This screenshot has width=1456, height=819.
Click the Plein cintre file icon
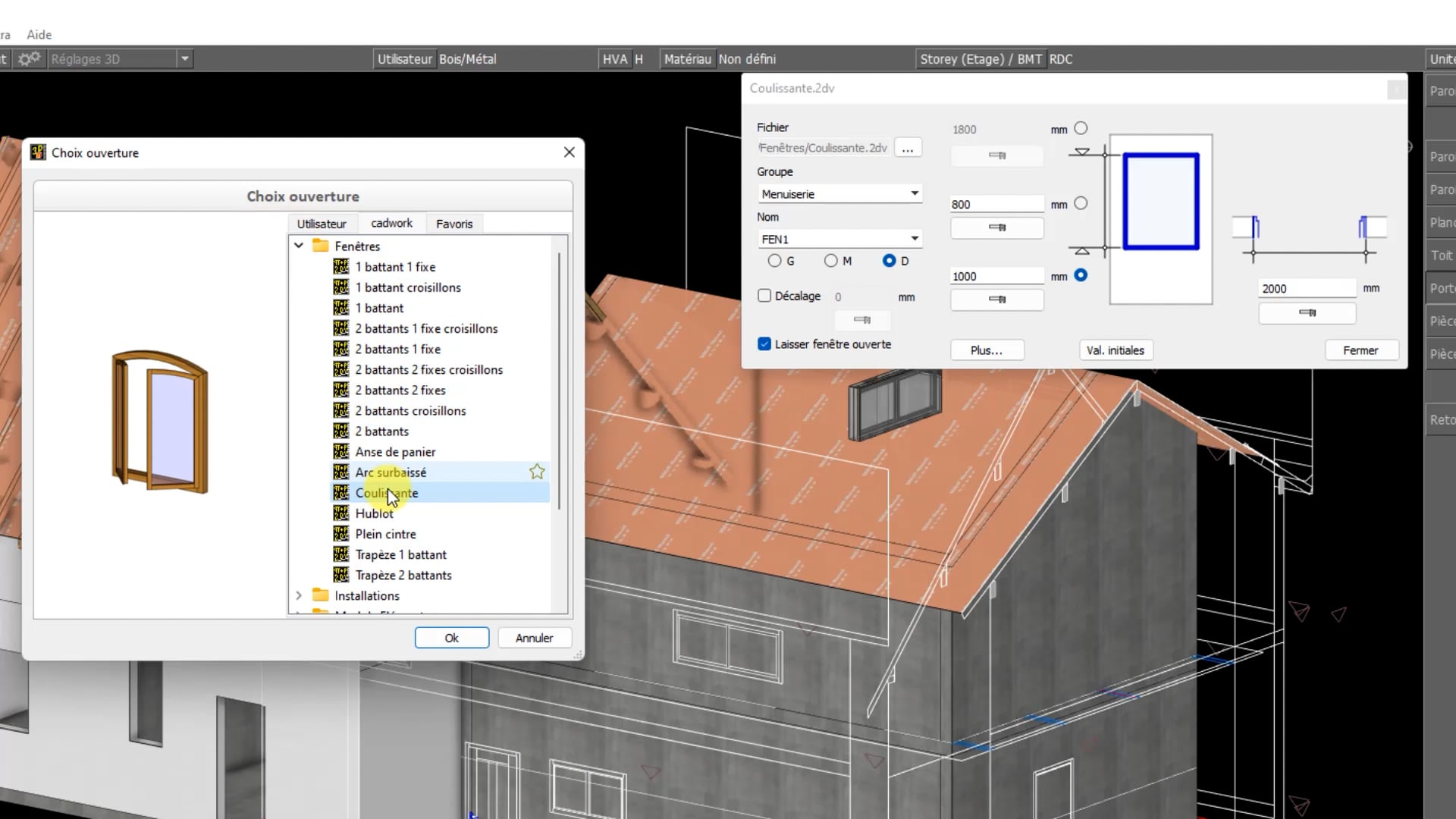point(341,534)
